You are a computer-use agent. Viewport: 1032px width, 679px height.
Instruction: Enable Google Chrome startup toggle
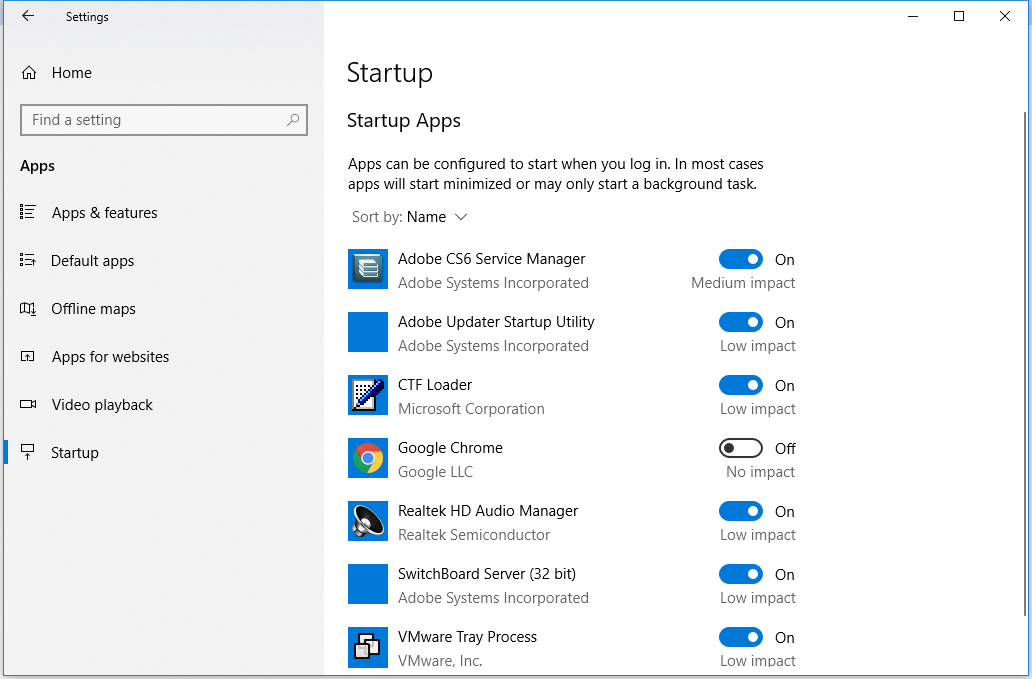[740, 448]
